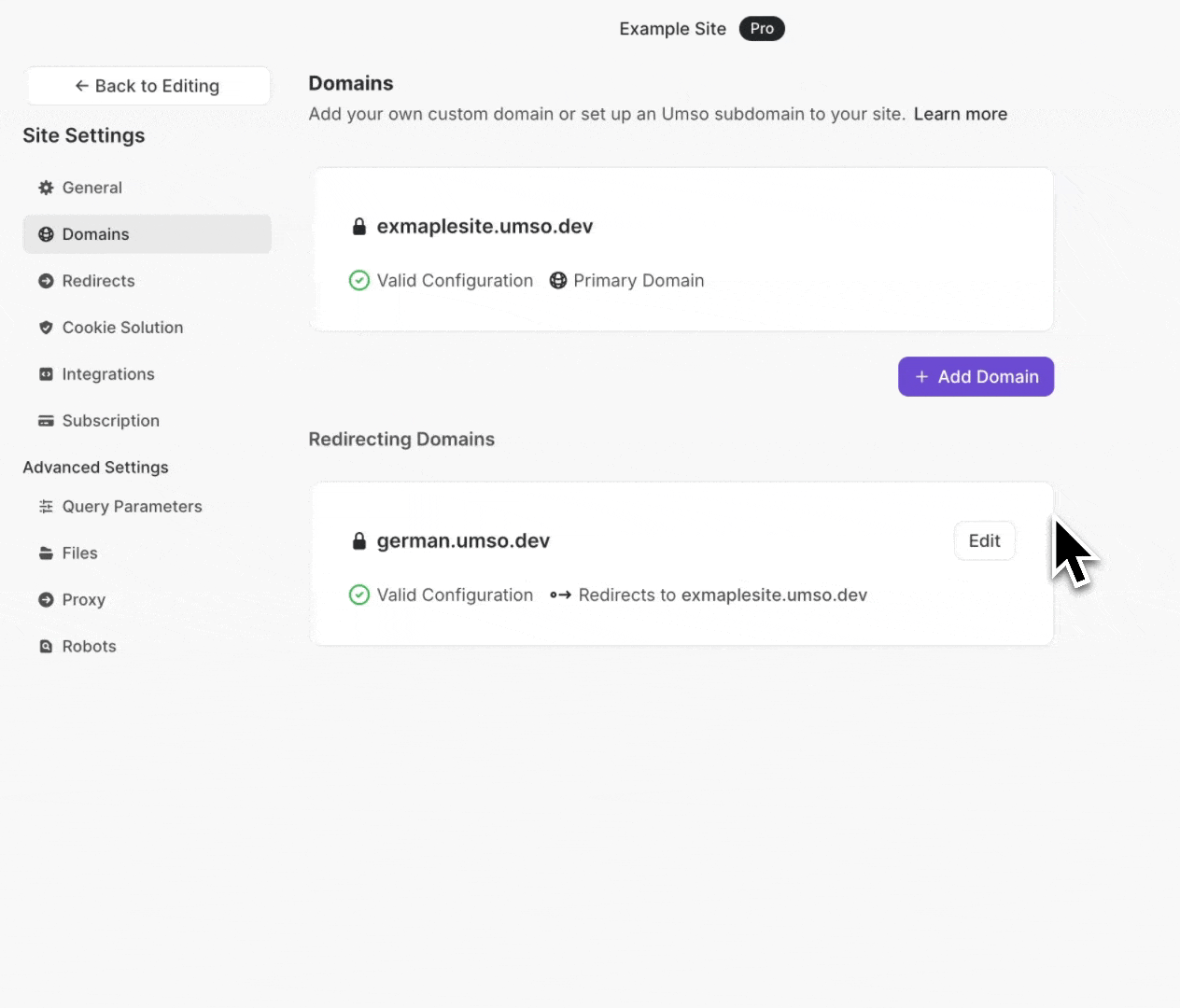Click the General gear icon
This screenshot has height=1008, width=1180.
click(x=46, y=188)
